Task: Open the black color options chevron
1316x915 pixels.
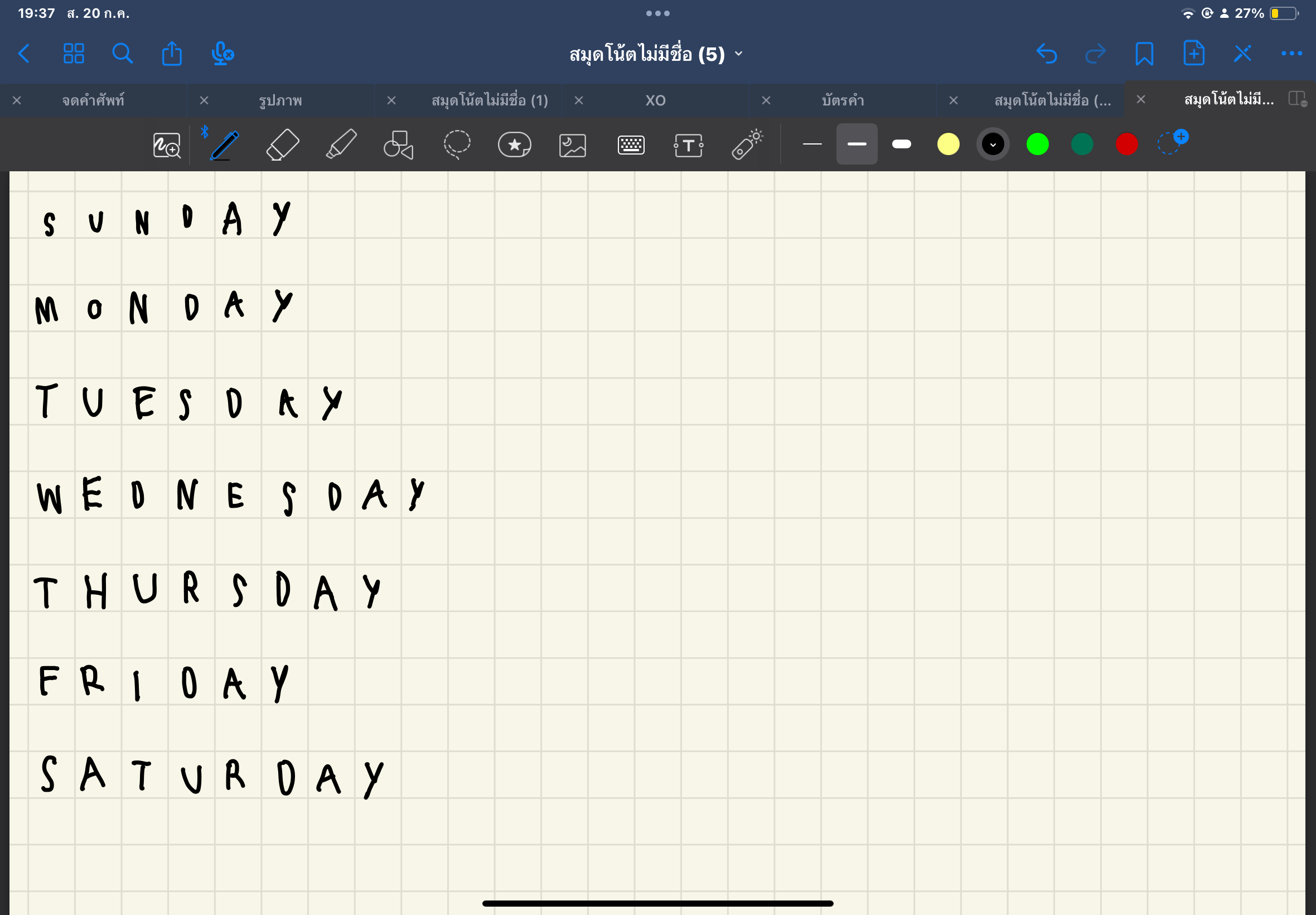Action: [x=993, y=145]
